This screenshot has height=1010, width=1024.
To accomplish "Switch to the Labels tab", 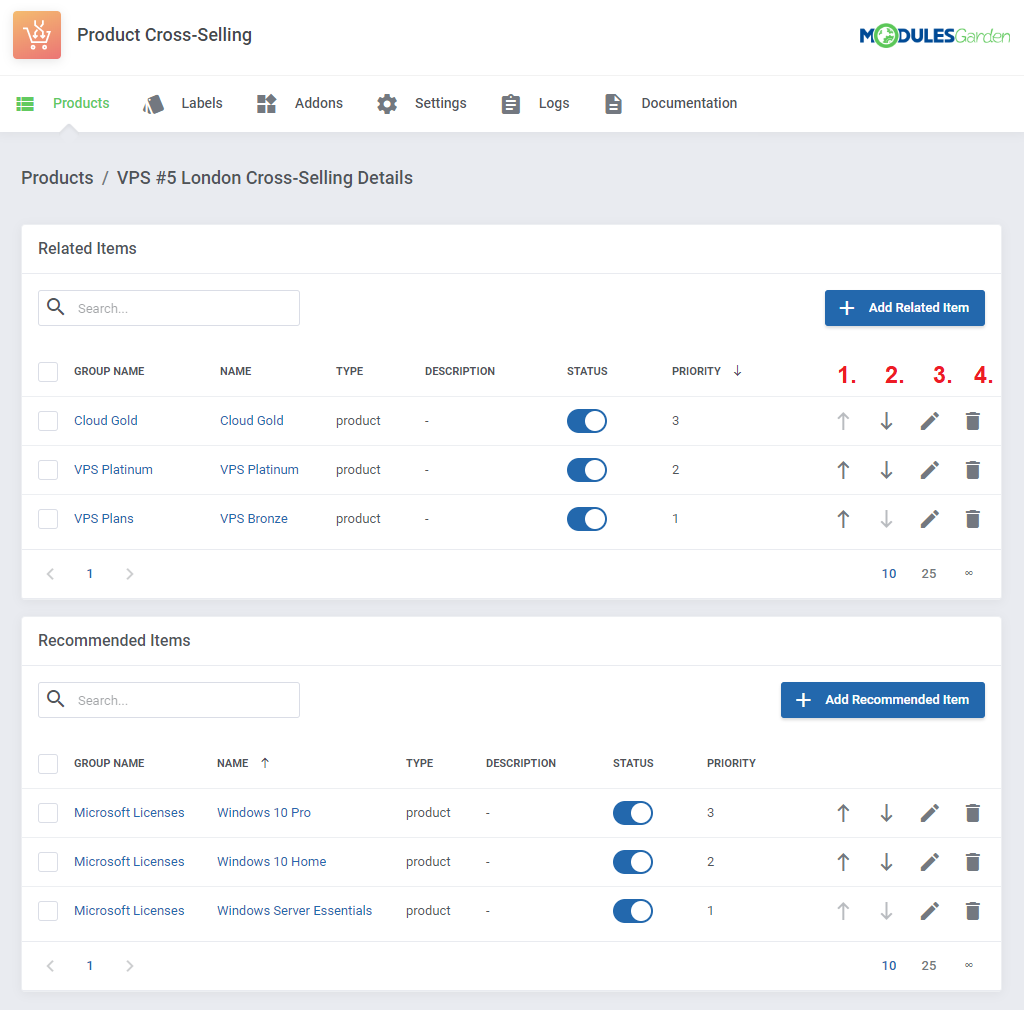I will [183, 103].
